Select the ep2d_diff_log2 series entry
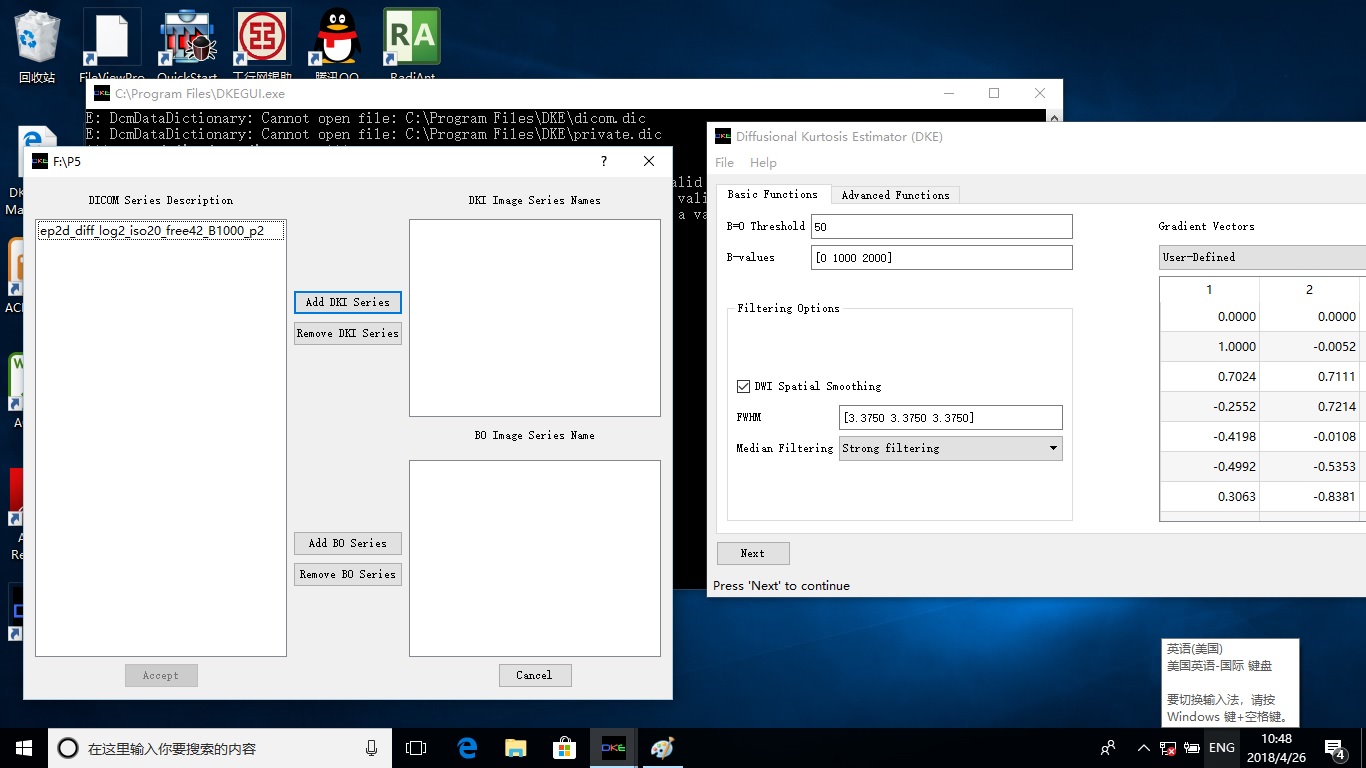This screenshot has width=1366, height=768. [152, 231]
